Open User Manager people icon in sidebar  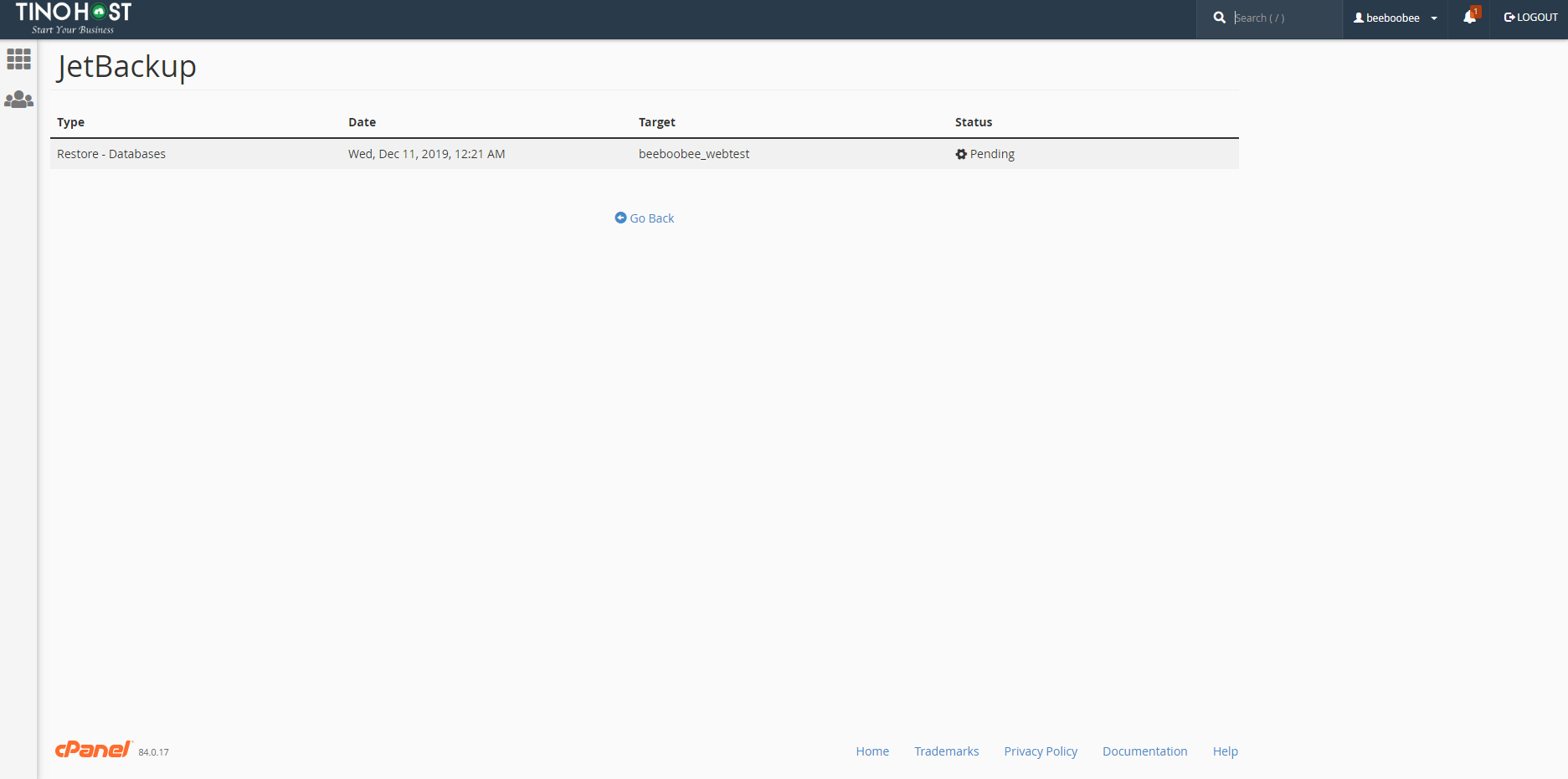click(x=18, y=100)
